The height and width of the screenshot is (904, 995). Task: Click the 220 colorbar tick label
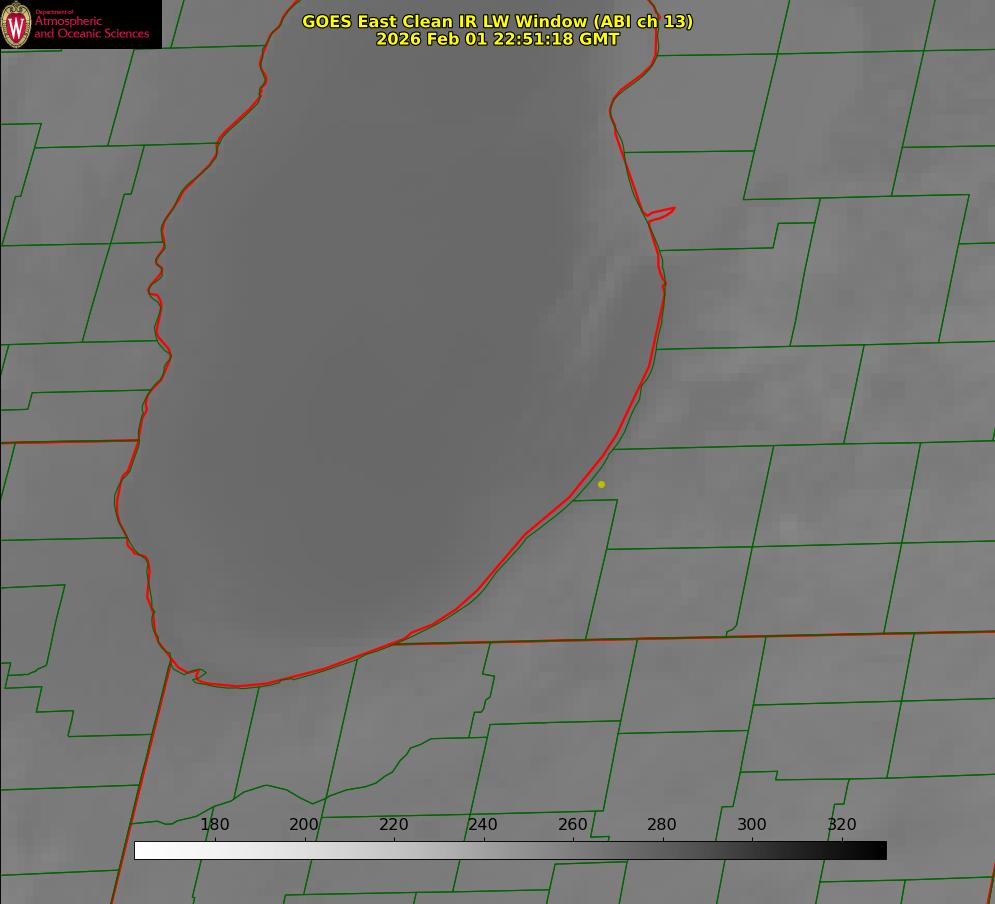tap(394, 824)
